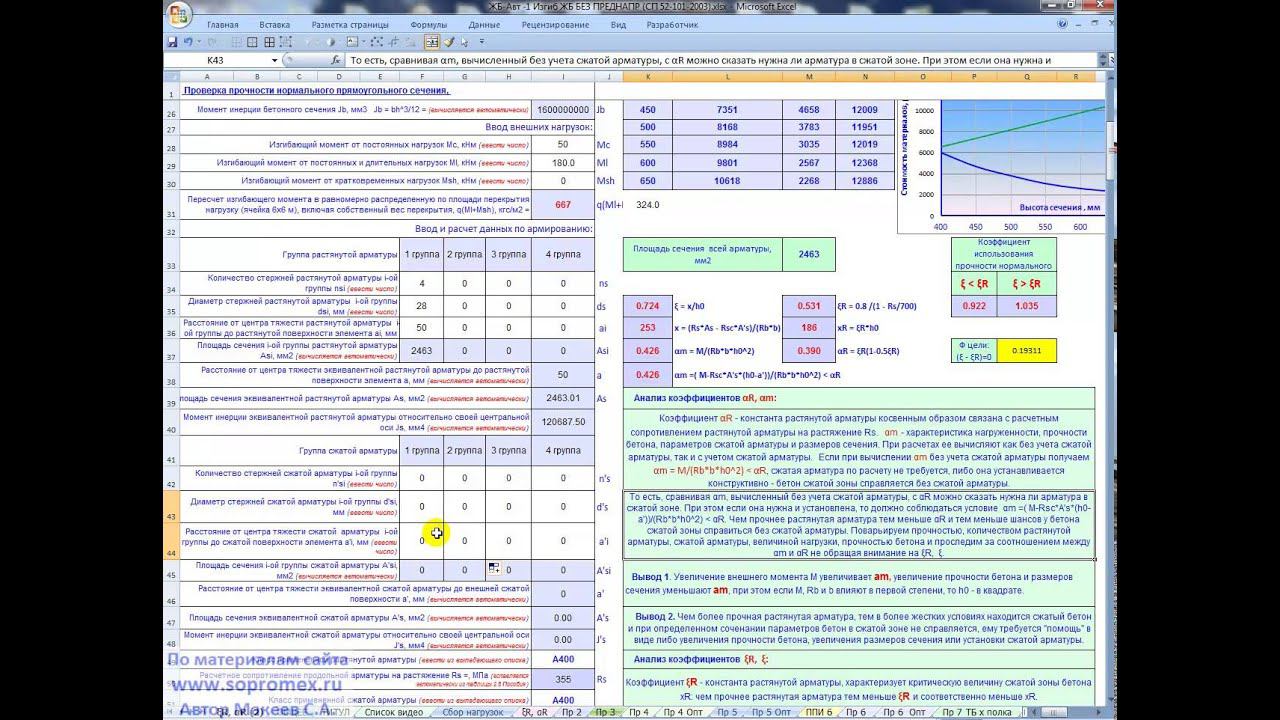Viewport: 1280px width, 720px height.
Task: Click the Вывод 1 conclusion text block
Action: (x=858, y=583)
